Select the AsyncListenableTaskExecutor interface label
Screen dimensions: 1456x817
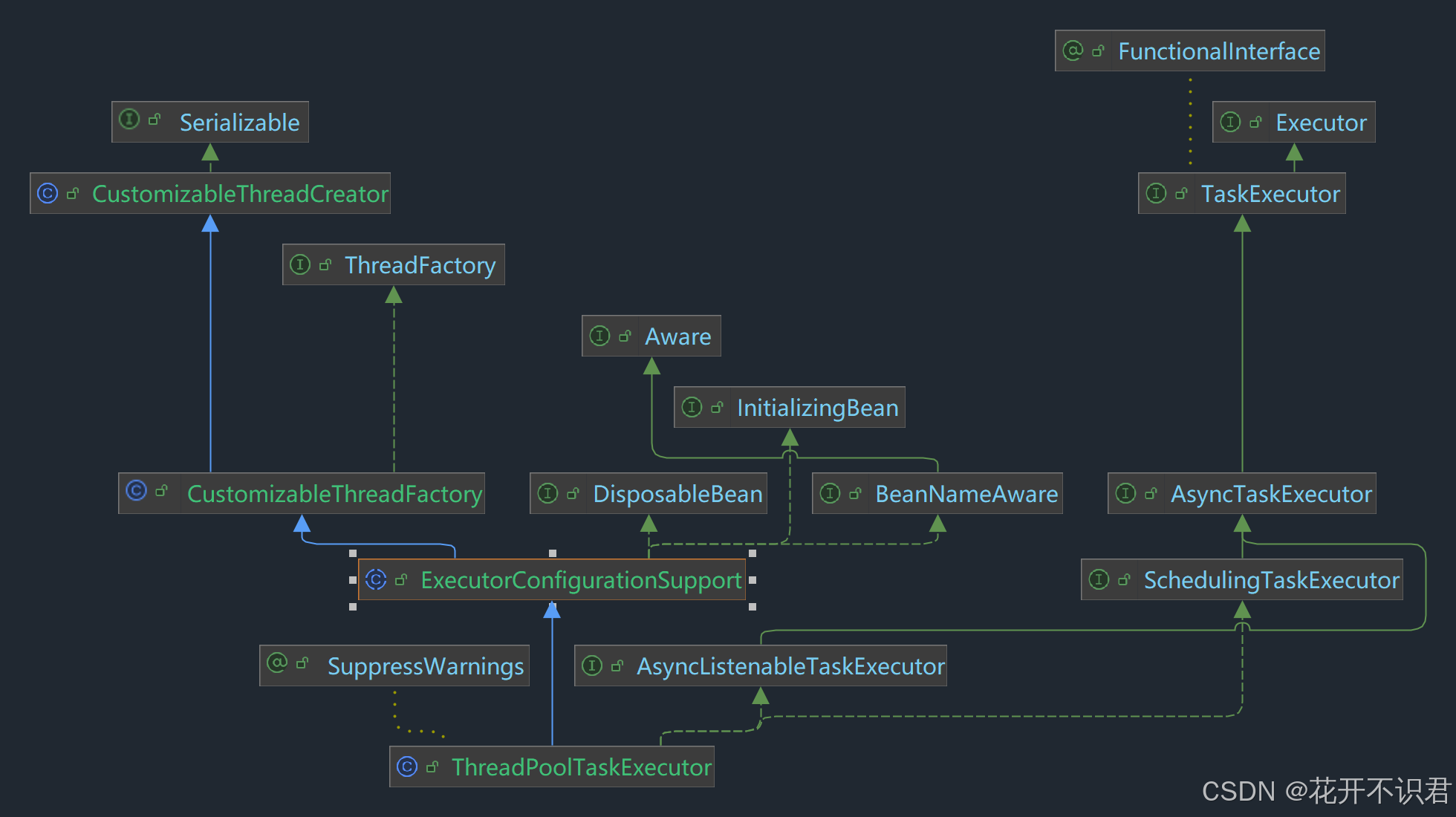(x=790, y=666)
